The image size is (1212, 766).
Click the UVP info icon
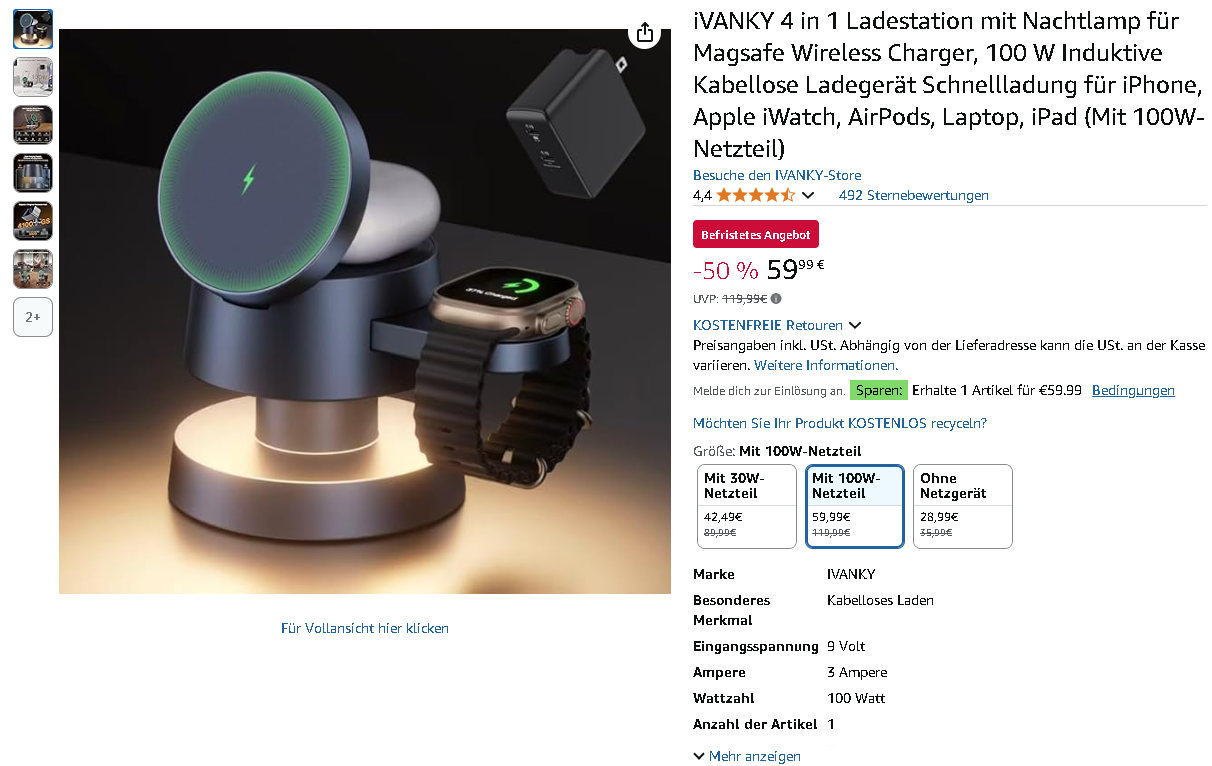776,298
